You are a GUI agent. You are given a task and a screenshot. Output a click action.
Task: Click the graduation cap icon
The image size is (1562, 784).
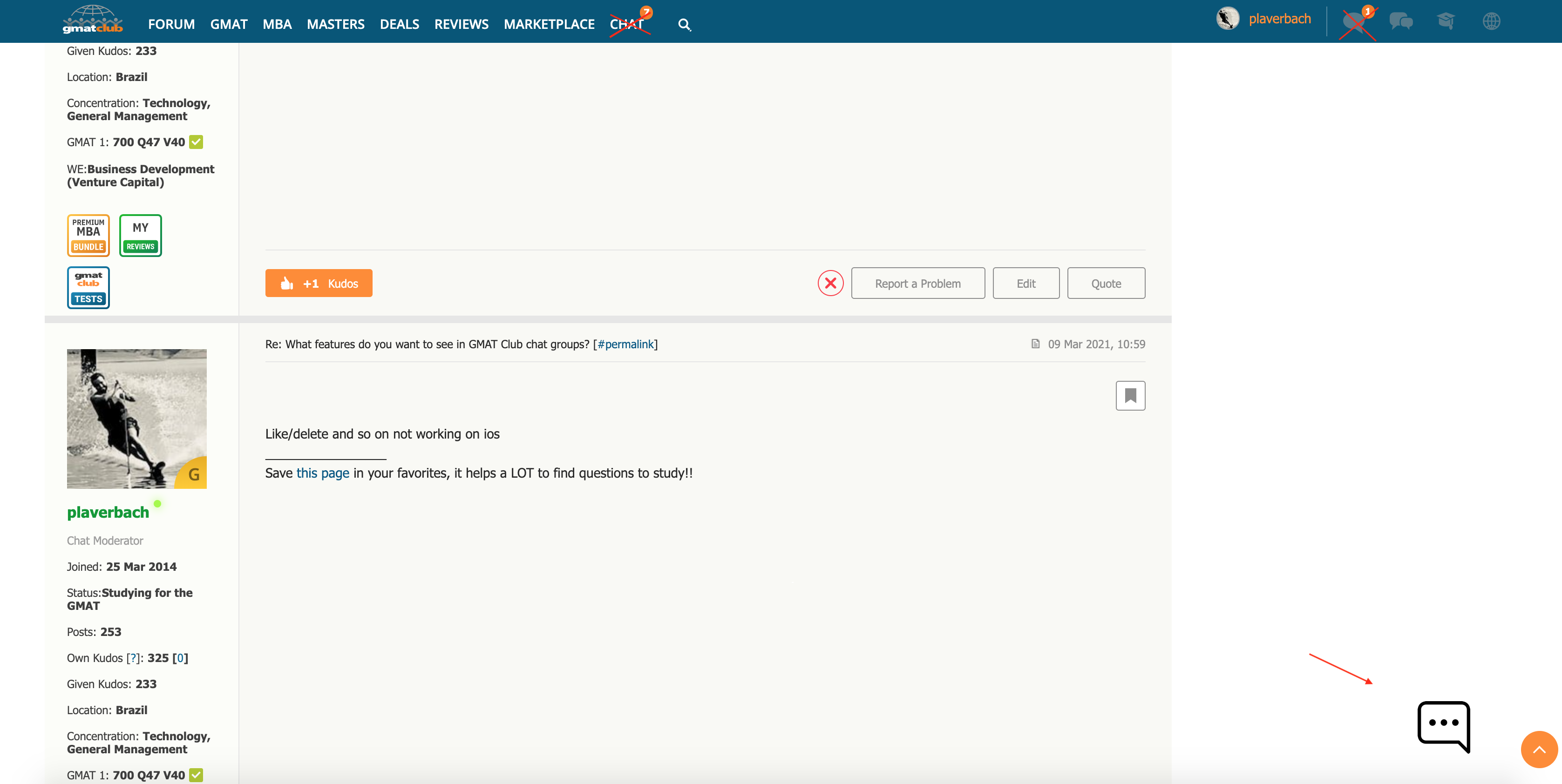click(x=1446, y=21)
